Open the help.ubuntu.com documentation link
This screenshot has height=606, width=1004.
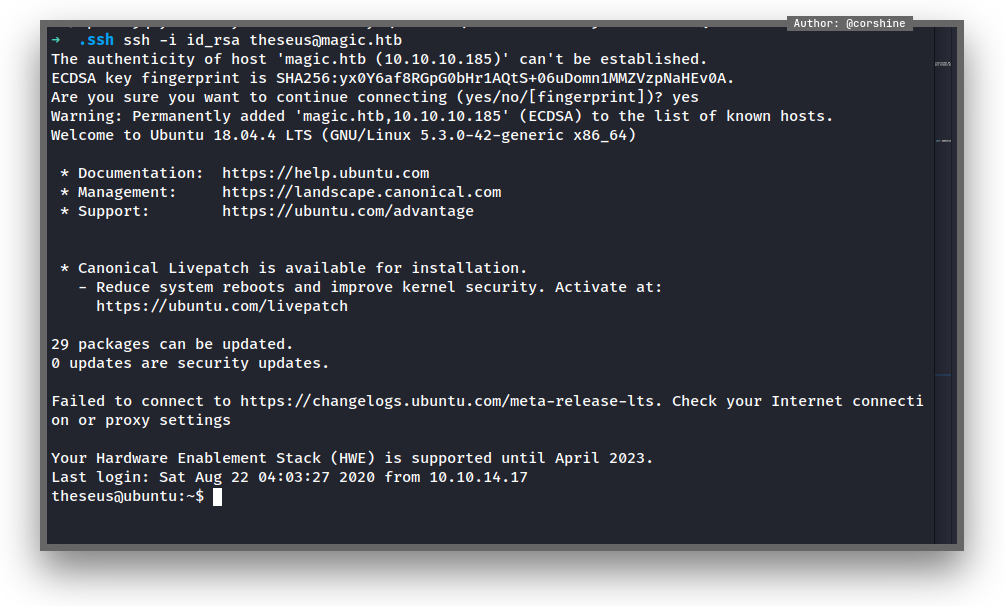[x=325, y=173]
